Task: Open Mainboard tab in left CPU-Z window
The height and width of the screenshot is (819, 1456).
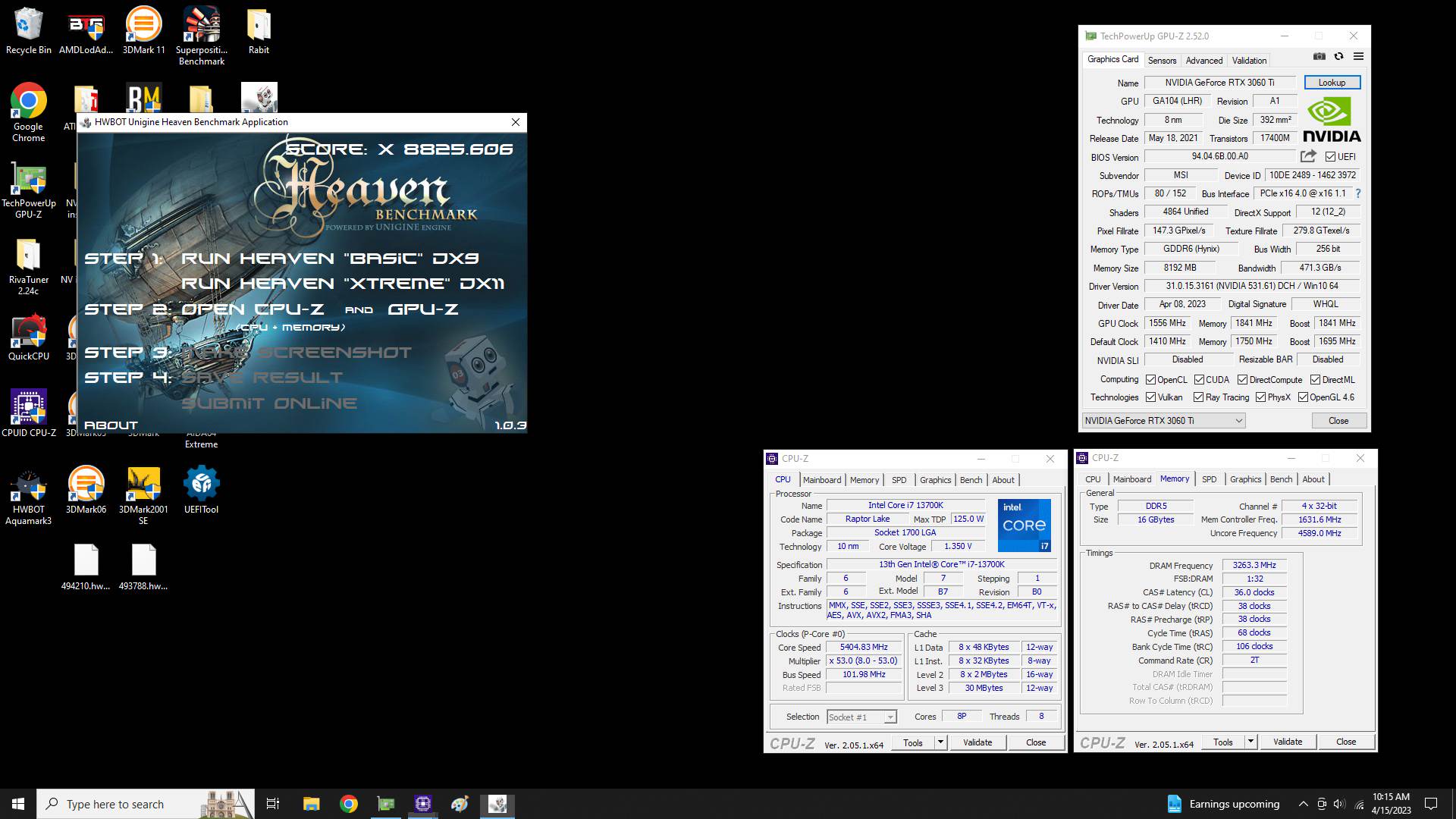Action: pos(822,480)
